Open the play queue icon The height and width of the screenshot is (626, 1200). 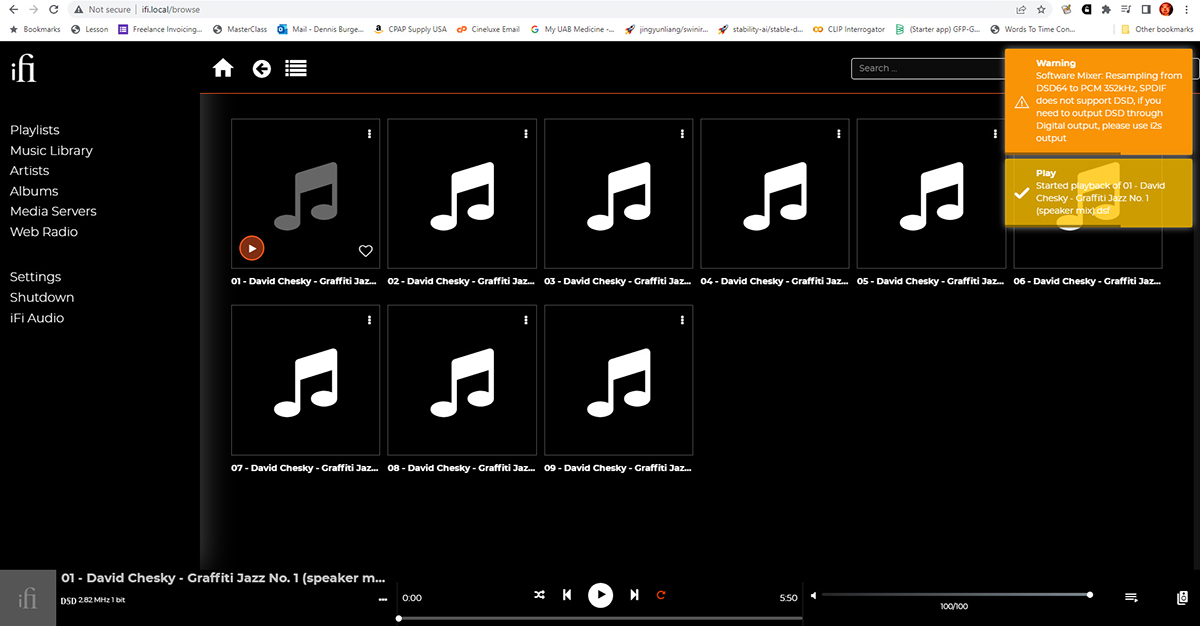[x=1131, y=597]
